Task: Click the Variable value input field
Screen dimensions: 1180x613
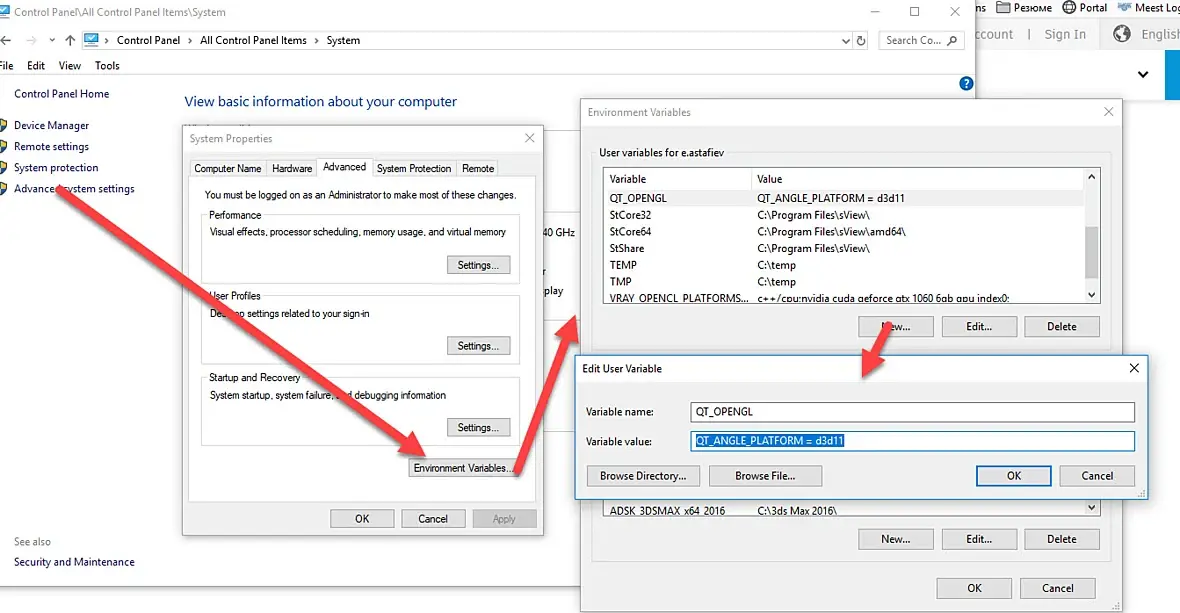Action: 912,441
